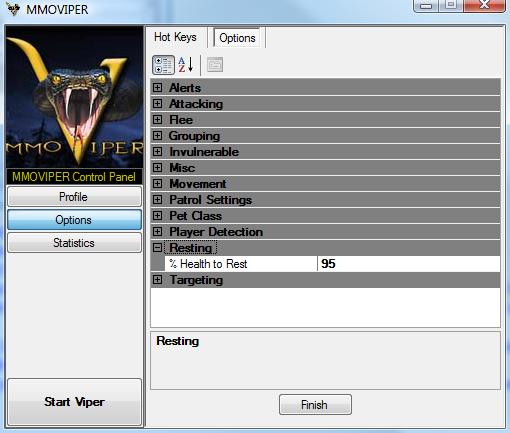Expand the Grouping category
Screen dimensions: 510x433
pos(157,136)
